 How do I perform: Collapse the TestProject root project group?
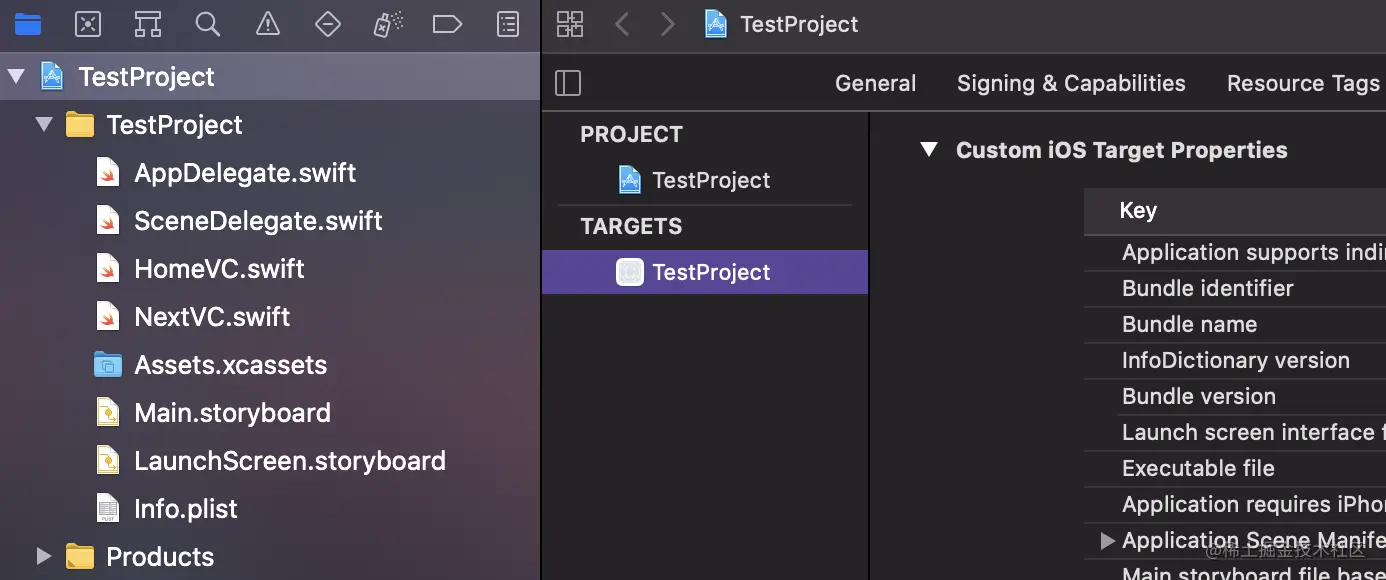(x=15, y=76)
